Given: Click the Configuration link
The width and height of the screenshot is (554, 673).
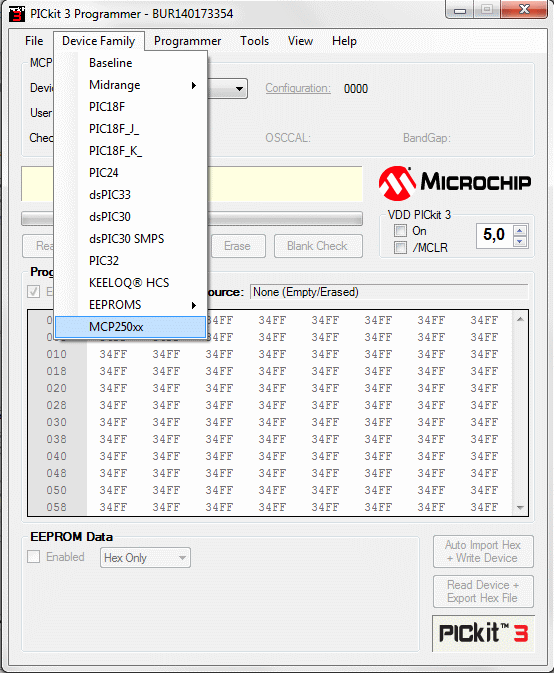Looking at the screenshot, I should point(298,88).
